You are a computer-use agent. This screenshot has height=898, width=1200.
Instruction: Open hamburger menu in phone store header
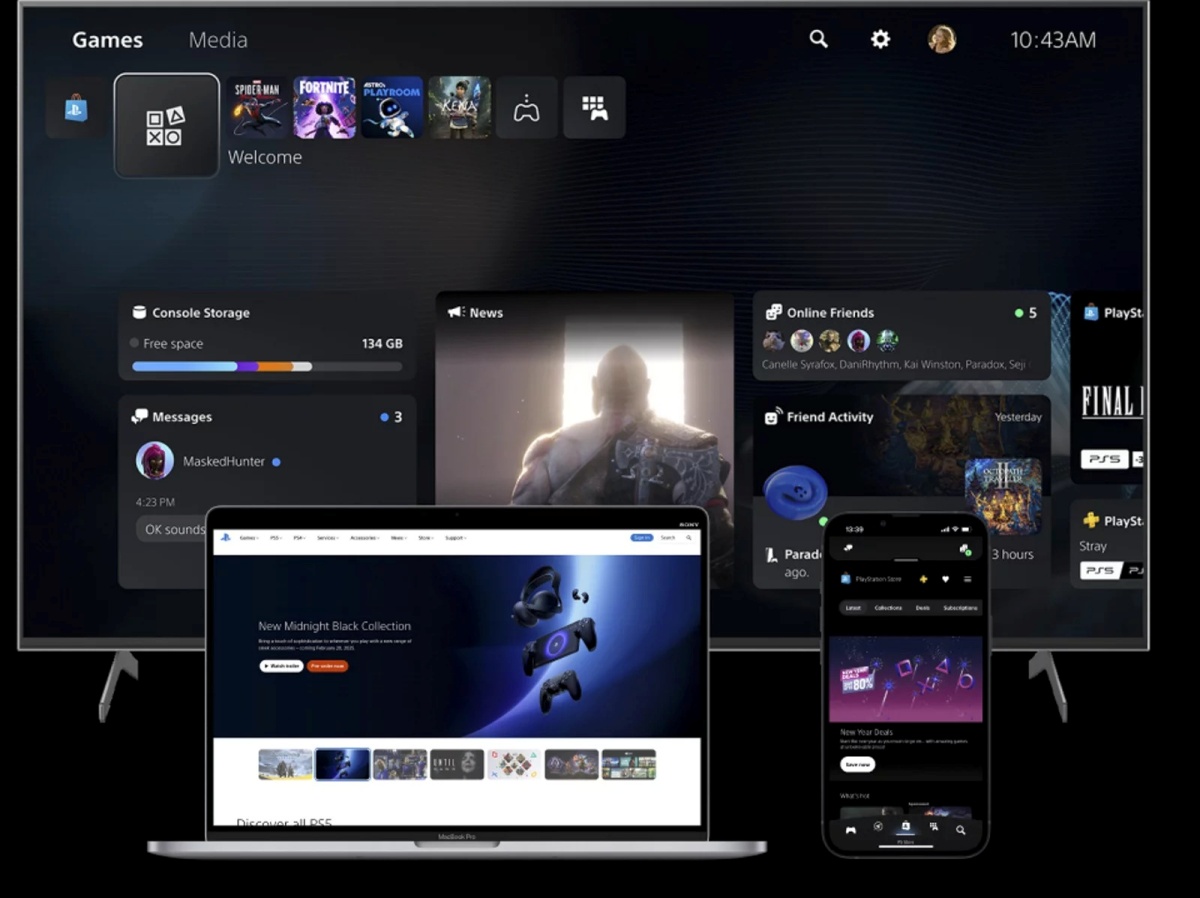pyautogui.click(x=967, y=579)
